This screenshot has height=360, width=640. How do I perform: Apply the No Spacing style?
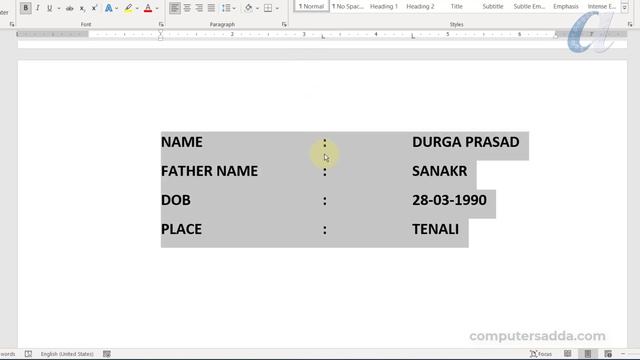coord(347,6)
